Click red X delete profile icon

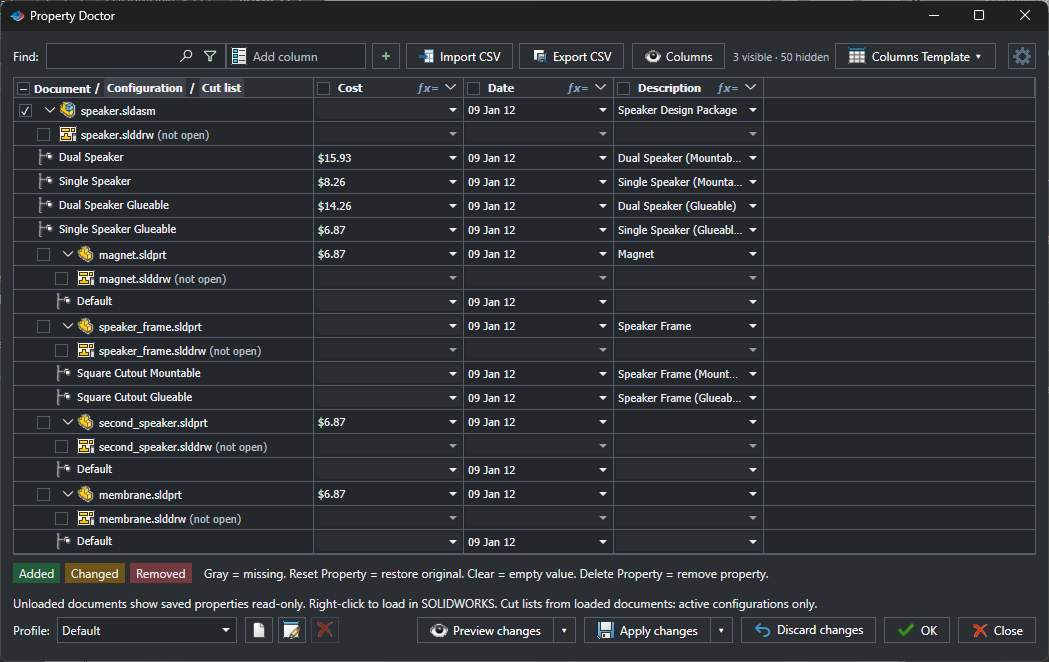pos(324,630)
